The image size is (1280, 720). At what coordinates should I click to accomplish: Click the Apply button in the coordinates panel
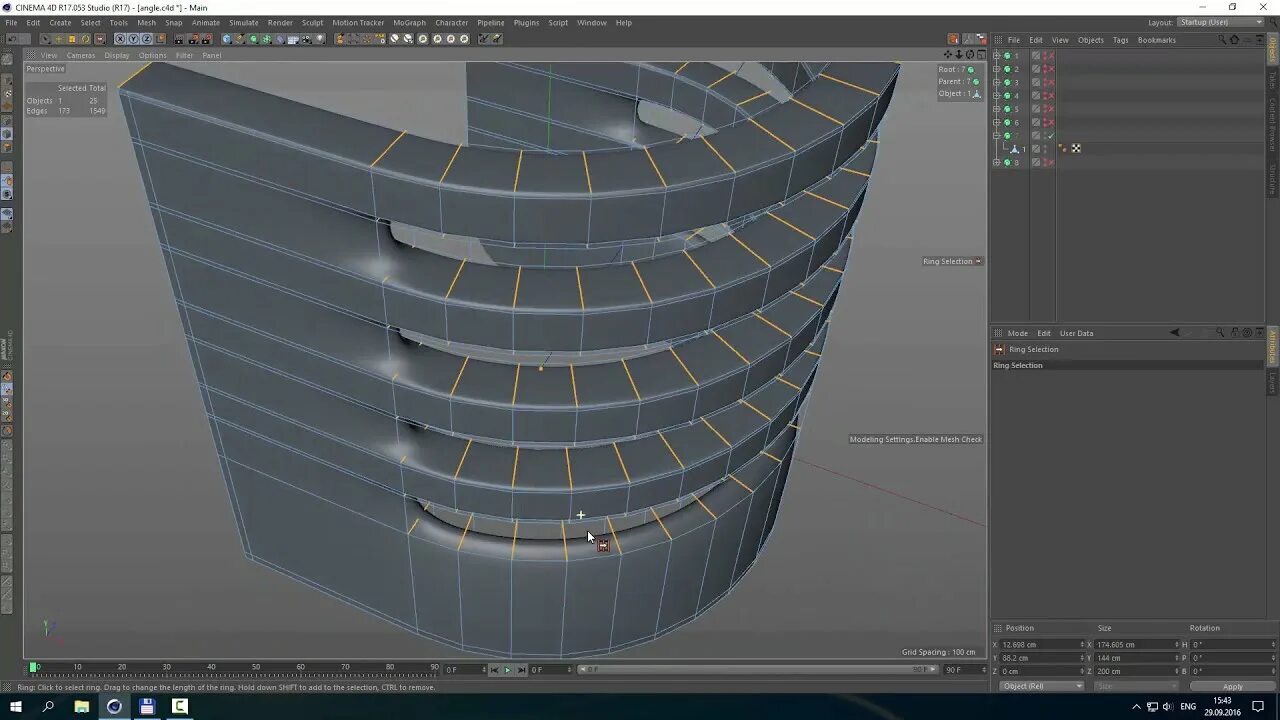1232,687
